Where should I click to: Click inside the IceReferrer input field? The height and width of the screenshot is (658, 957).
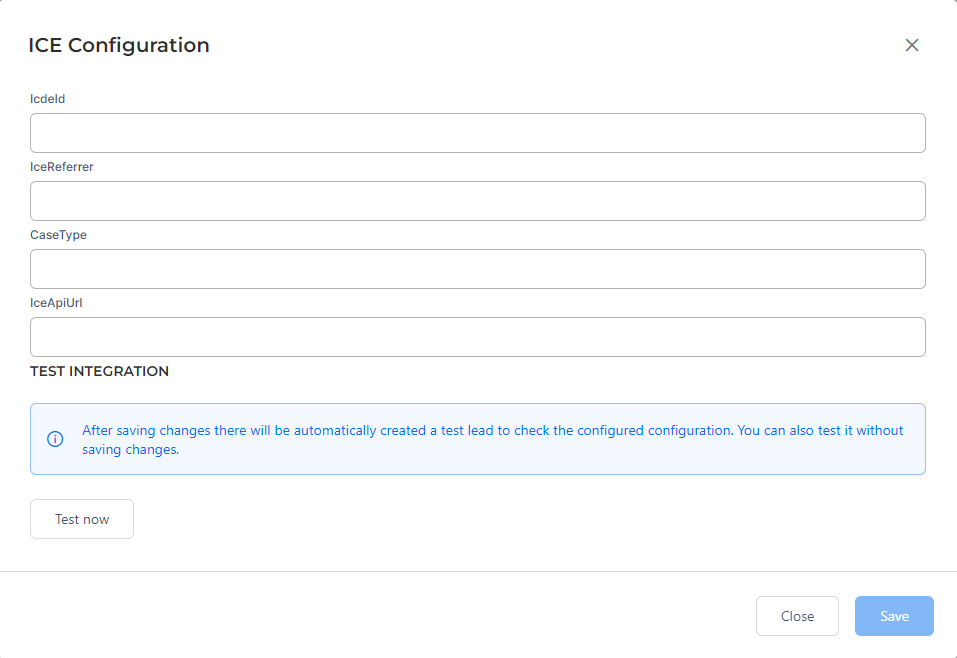477,200
